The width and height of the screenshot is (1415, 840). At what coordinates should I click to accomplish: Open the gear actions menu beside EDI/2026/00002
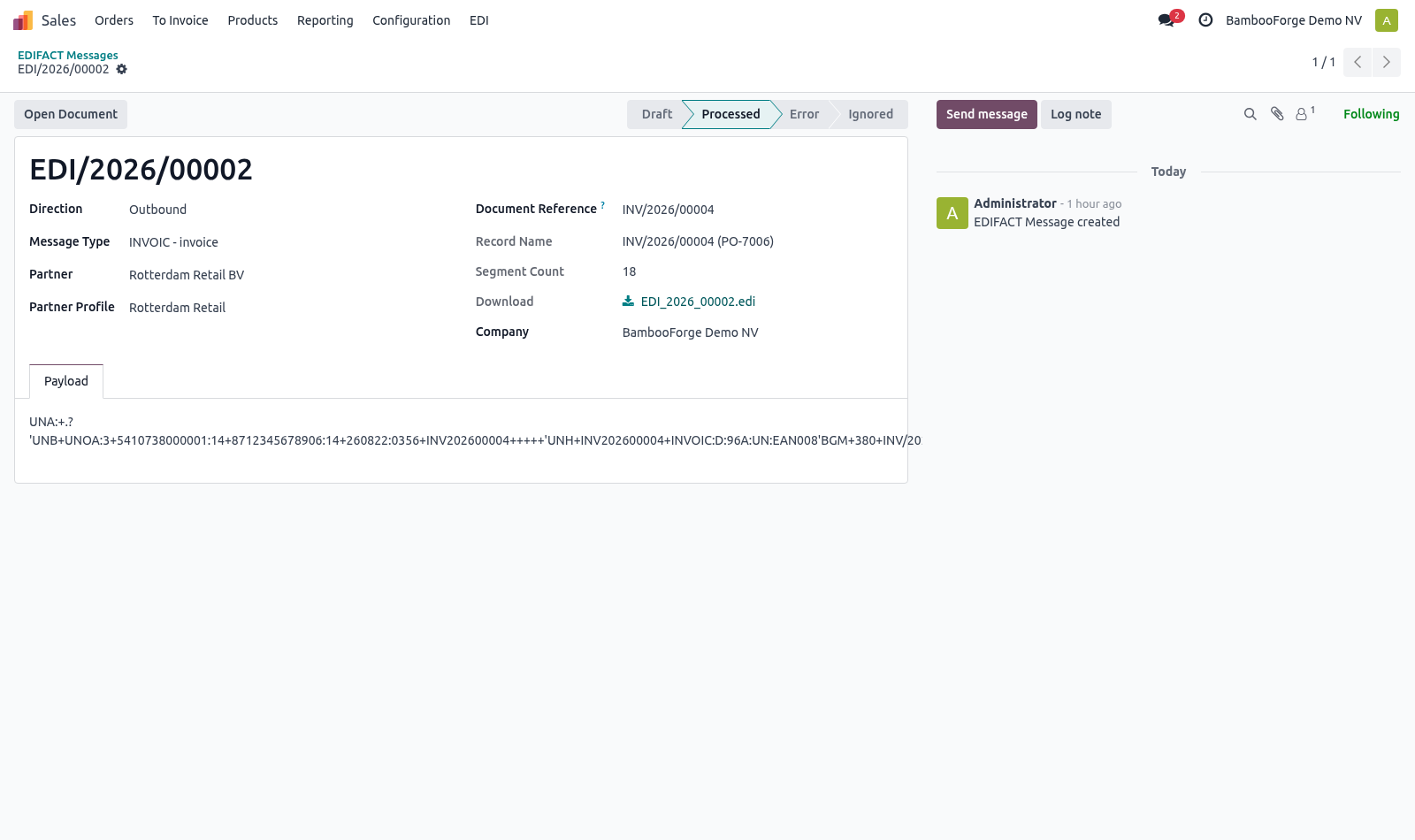pyautogui.click(x=122, y=69)
